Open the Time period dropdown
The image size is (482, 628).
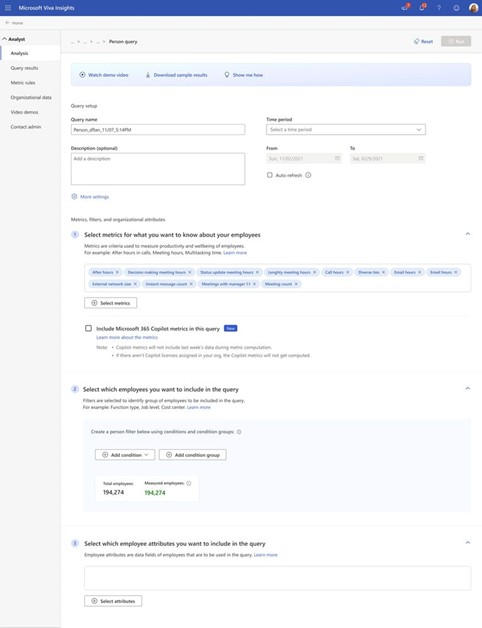coord(346,130)
